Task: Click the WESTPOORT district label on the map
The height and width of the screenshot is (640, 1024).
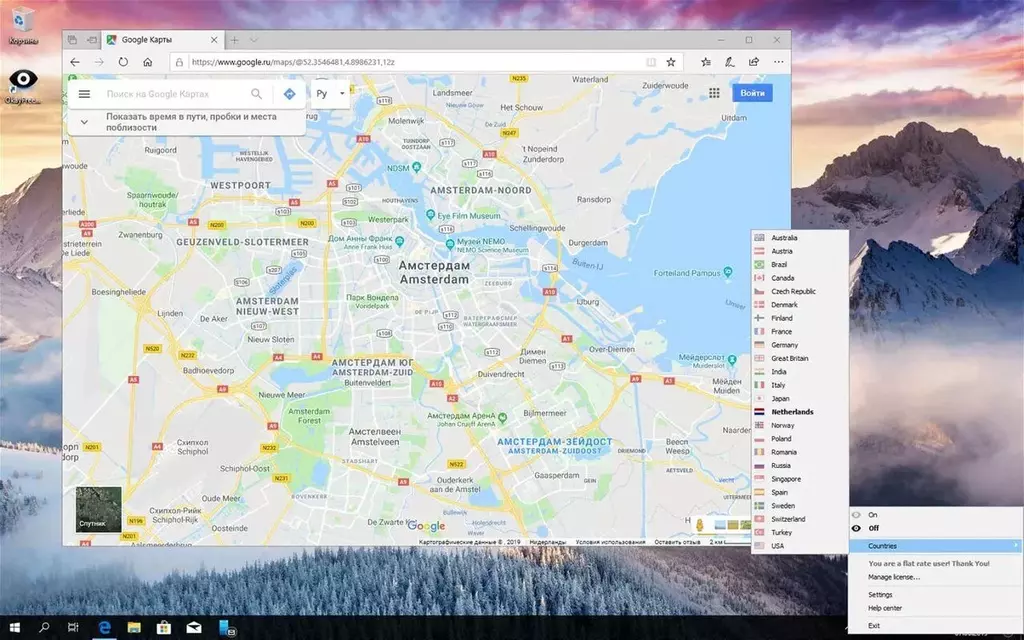Action: 240,185
